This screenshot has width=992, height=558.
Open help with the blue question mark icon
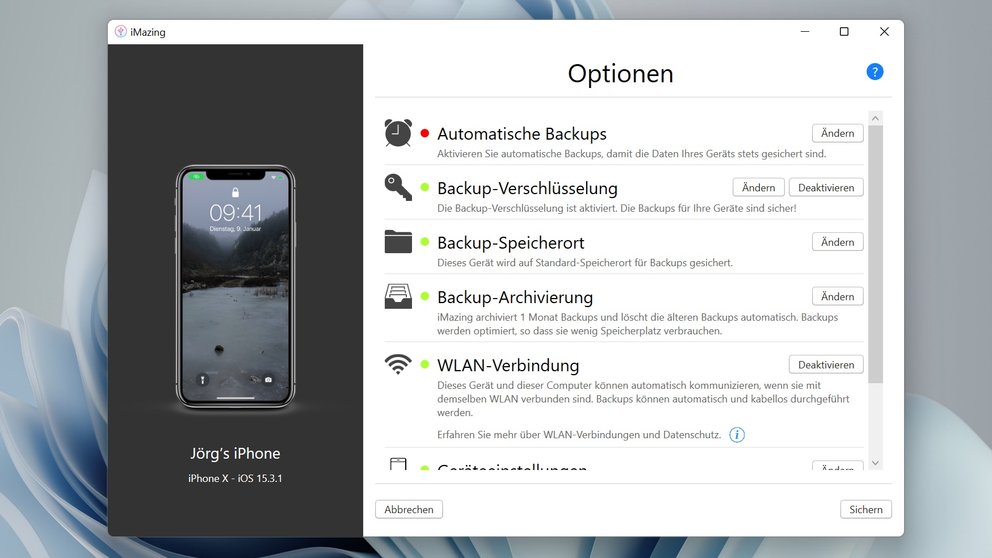point(874,72)
